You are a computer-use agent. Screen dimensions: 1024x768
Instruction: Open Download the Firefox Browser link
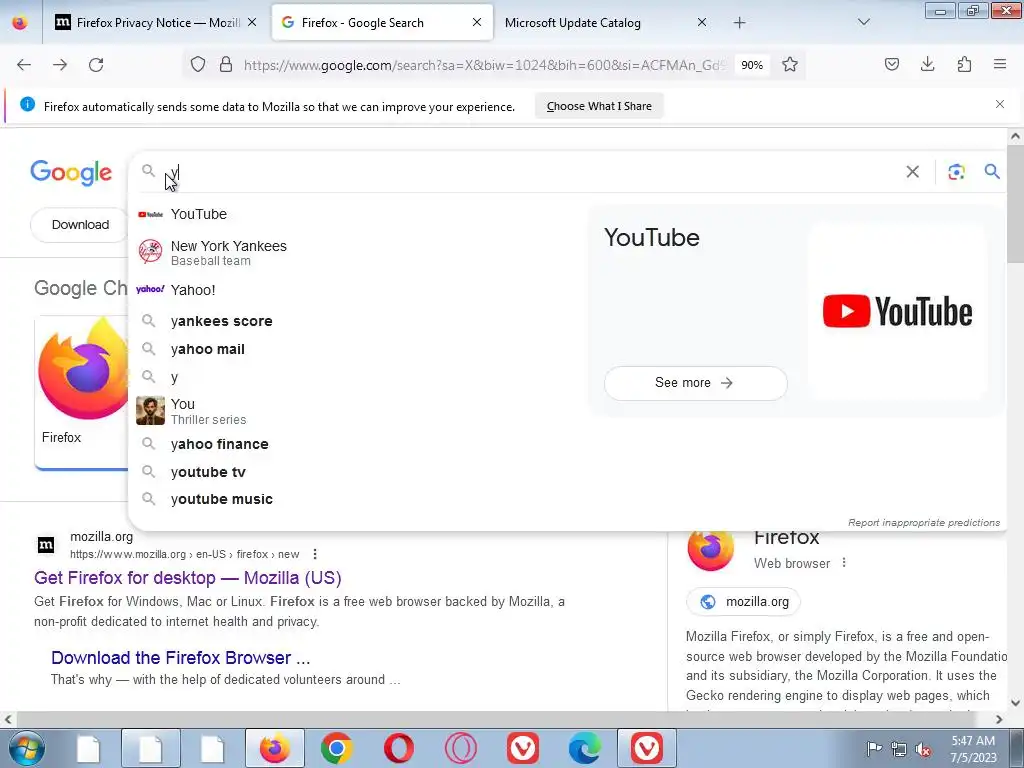tap(180, 658)
